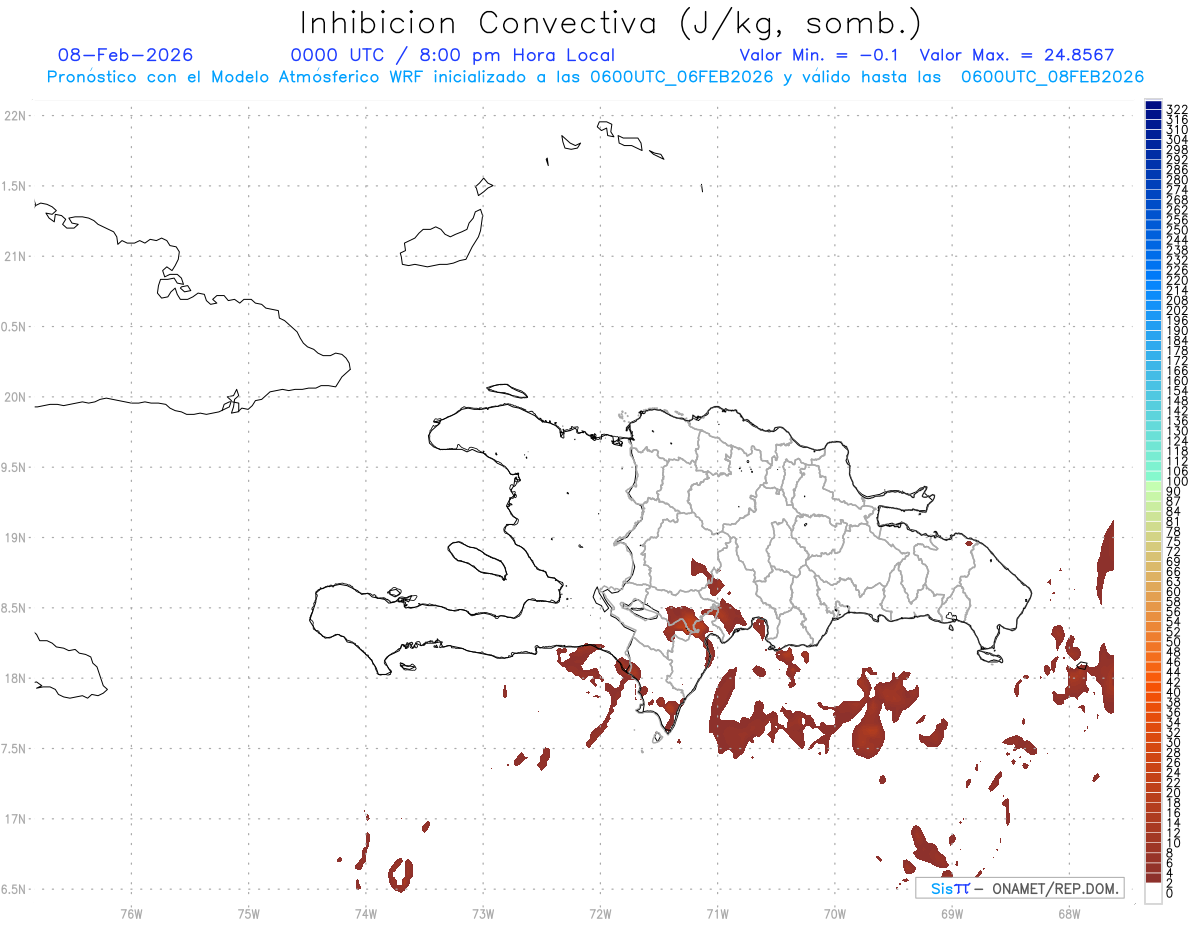
Task: Select 'Valor Min. = -0.1' text
Action: [821, 55]
